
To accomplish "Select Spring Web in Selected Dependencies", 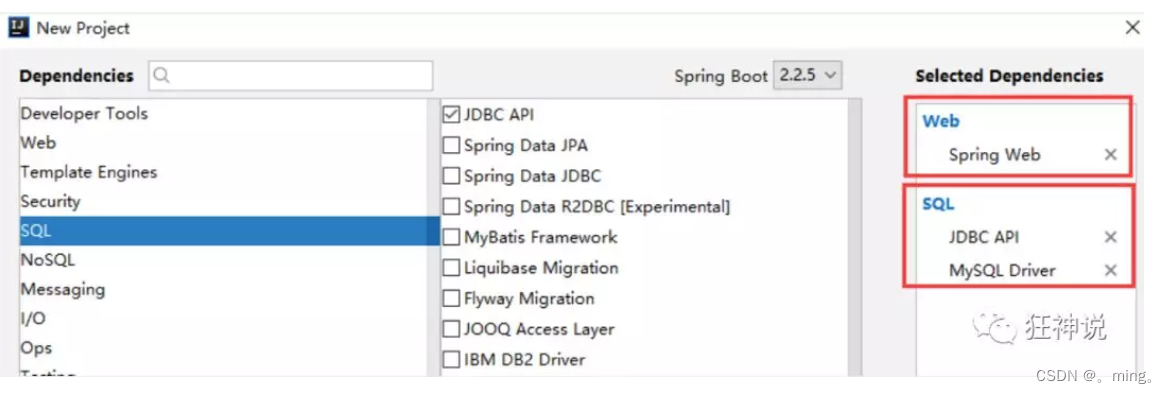I will tap(994, 155).
